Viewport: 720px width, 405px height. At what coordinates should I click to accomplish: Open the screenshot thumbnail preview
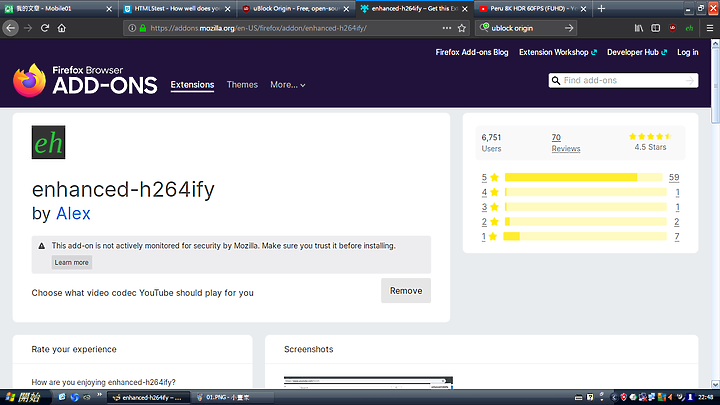pos(368,382)
